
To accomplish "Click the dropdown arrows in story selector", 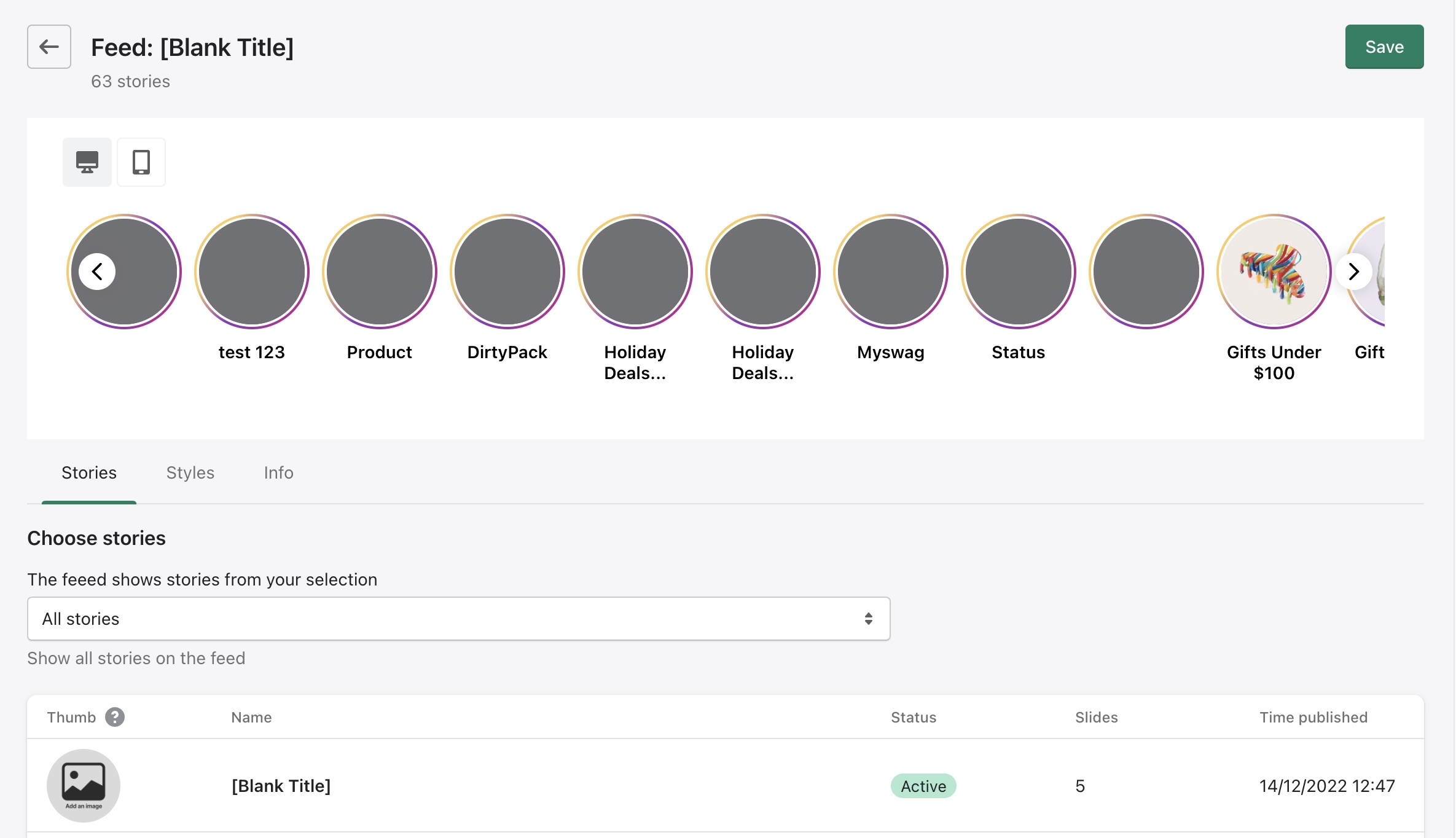I will [868, 619].
